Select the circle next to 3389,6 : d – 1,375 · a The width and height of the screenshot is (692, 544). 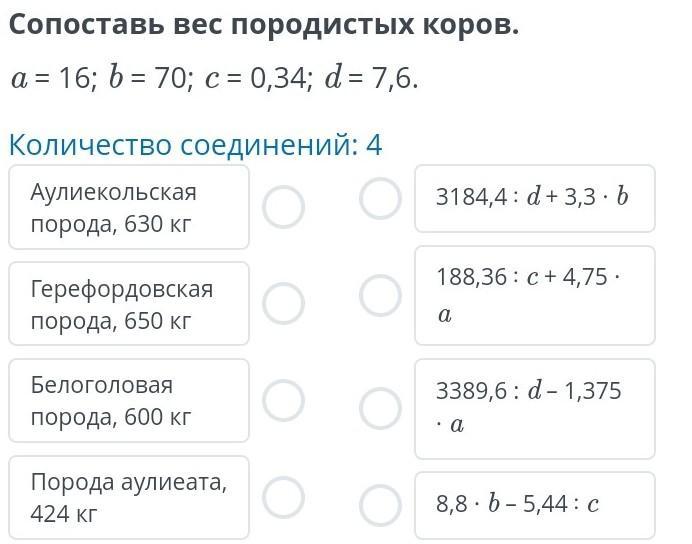click(x=380, y=407)
